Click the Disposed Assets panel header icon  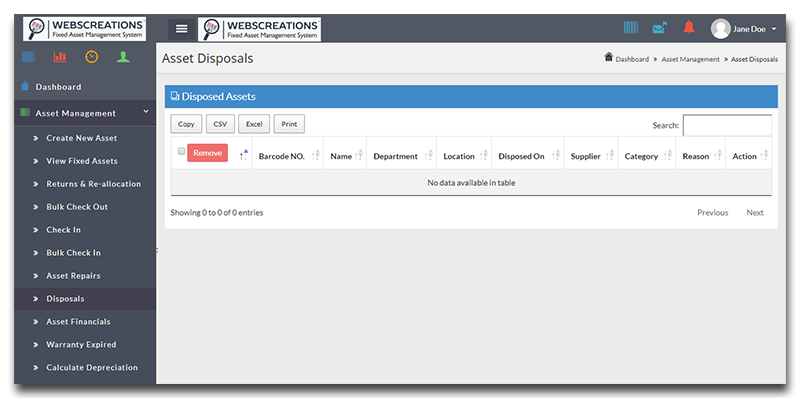[x=175, y=96]
